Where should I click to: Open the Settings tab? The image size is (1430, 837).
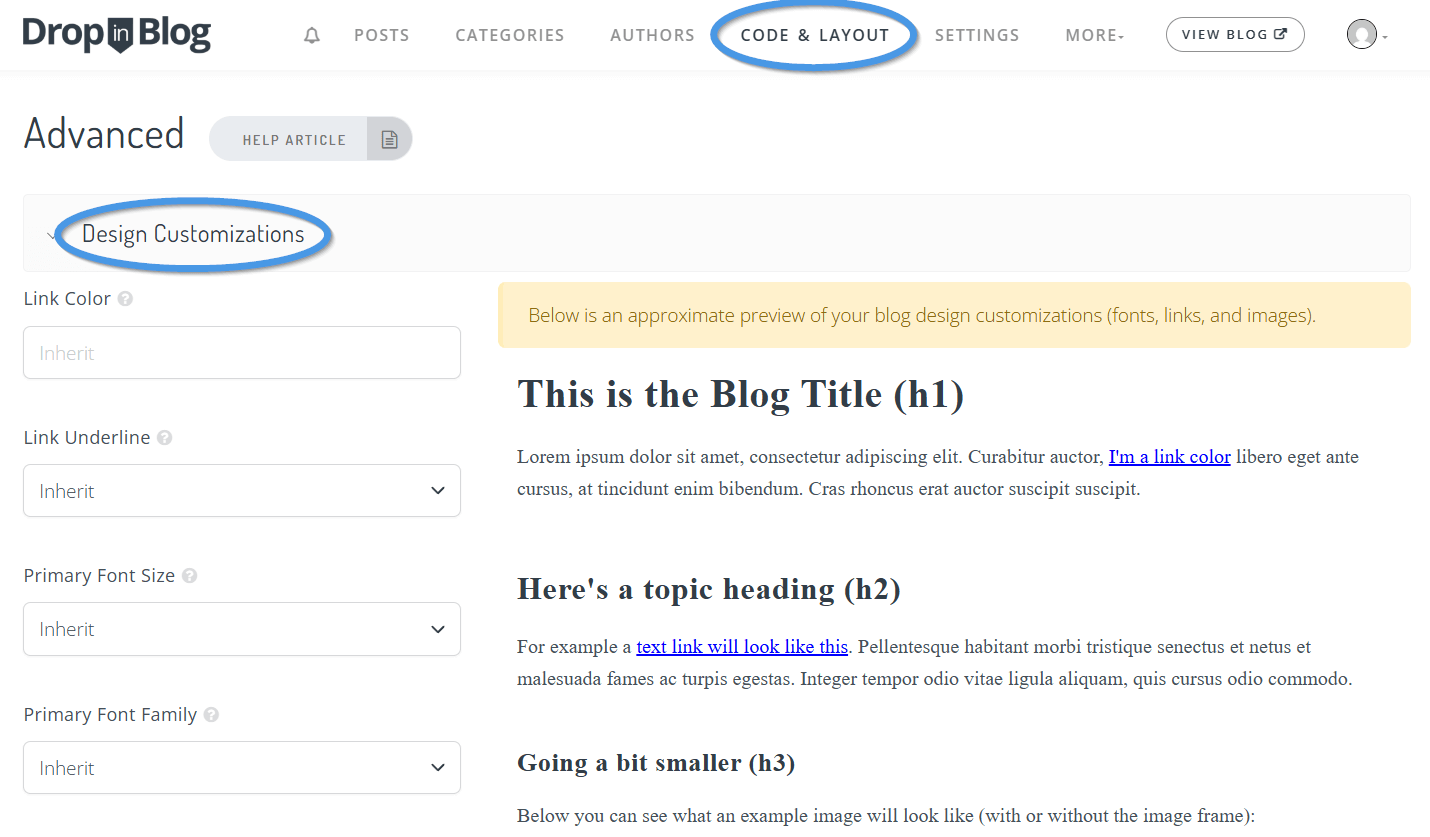pyautogui.click(x=977, y=35)
